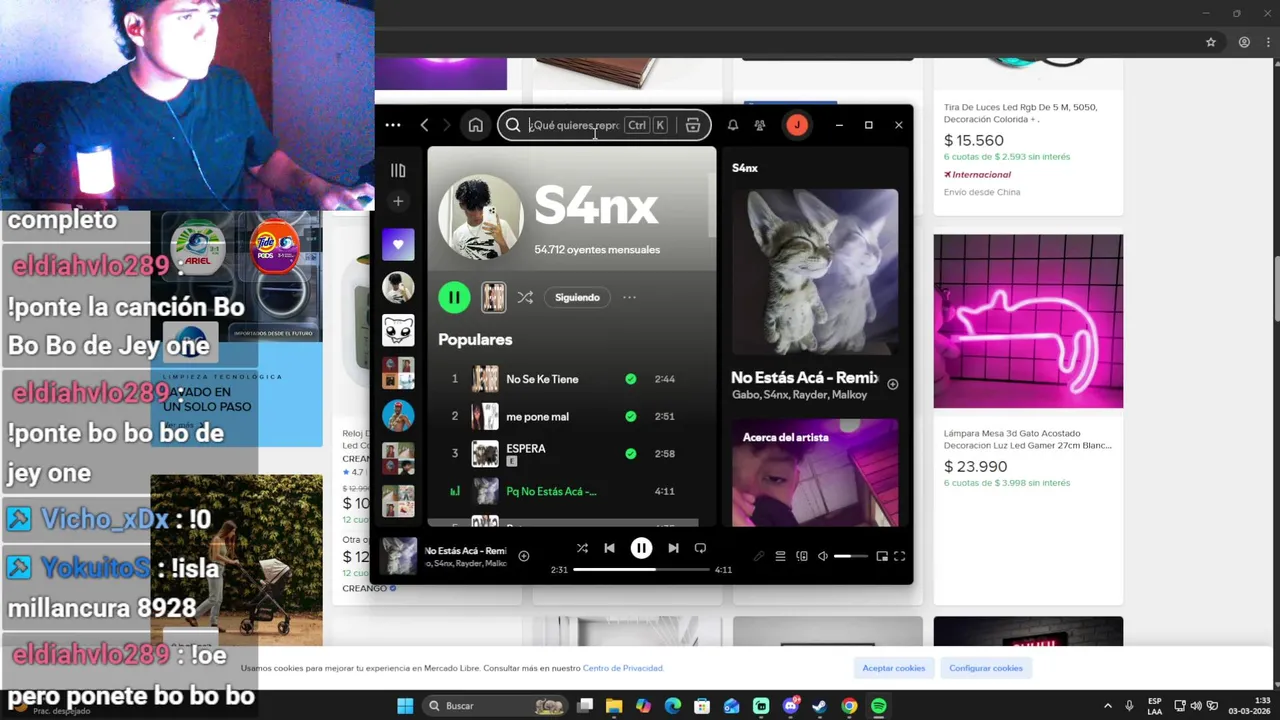Open the 'J' profile avatar menu
Screen dimensions: 1280x720
click(797, 125)
